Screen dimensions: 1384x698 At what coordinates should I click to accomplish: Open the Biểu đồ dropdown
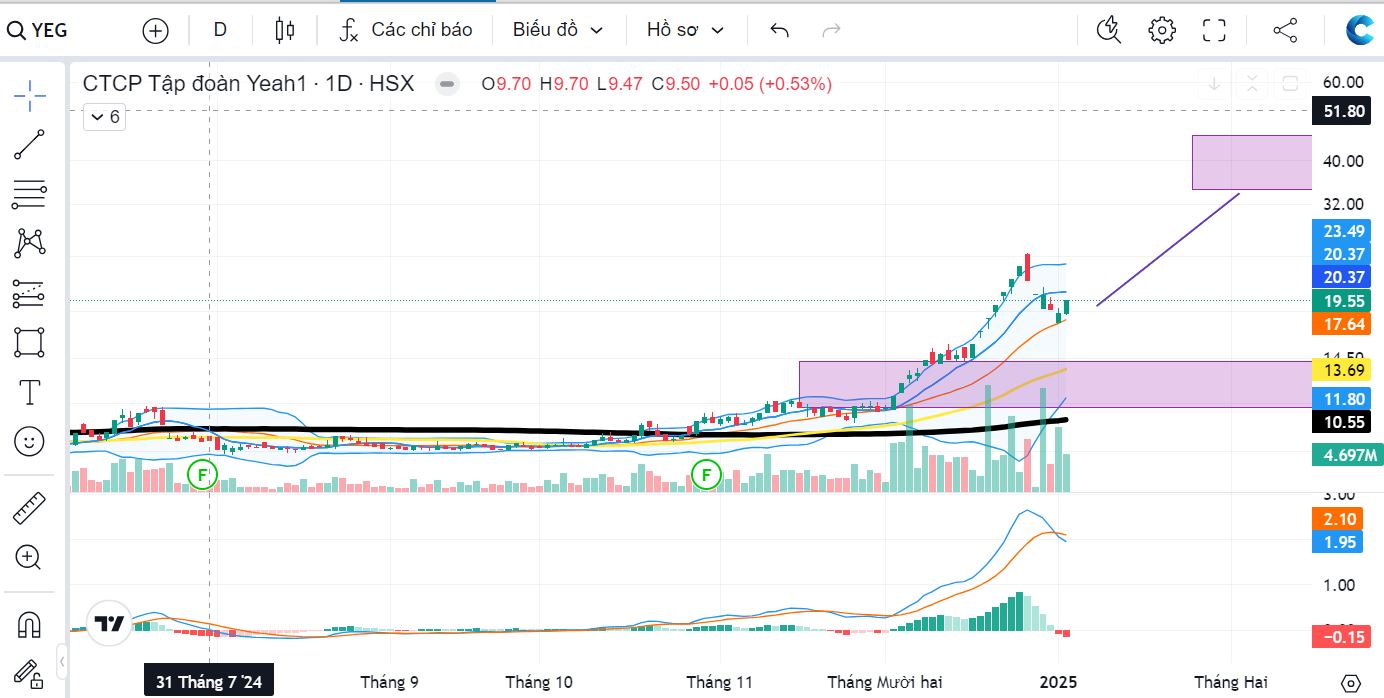tap(558, 30)
